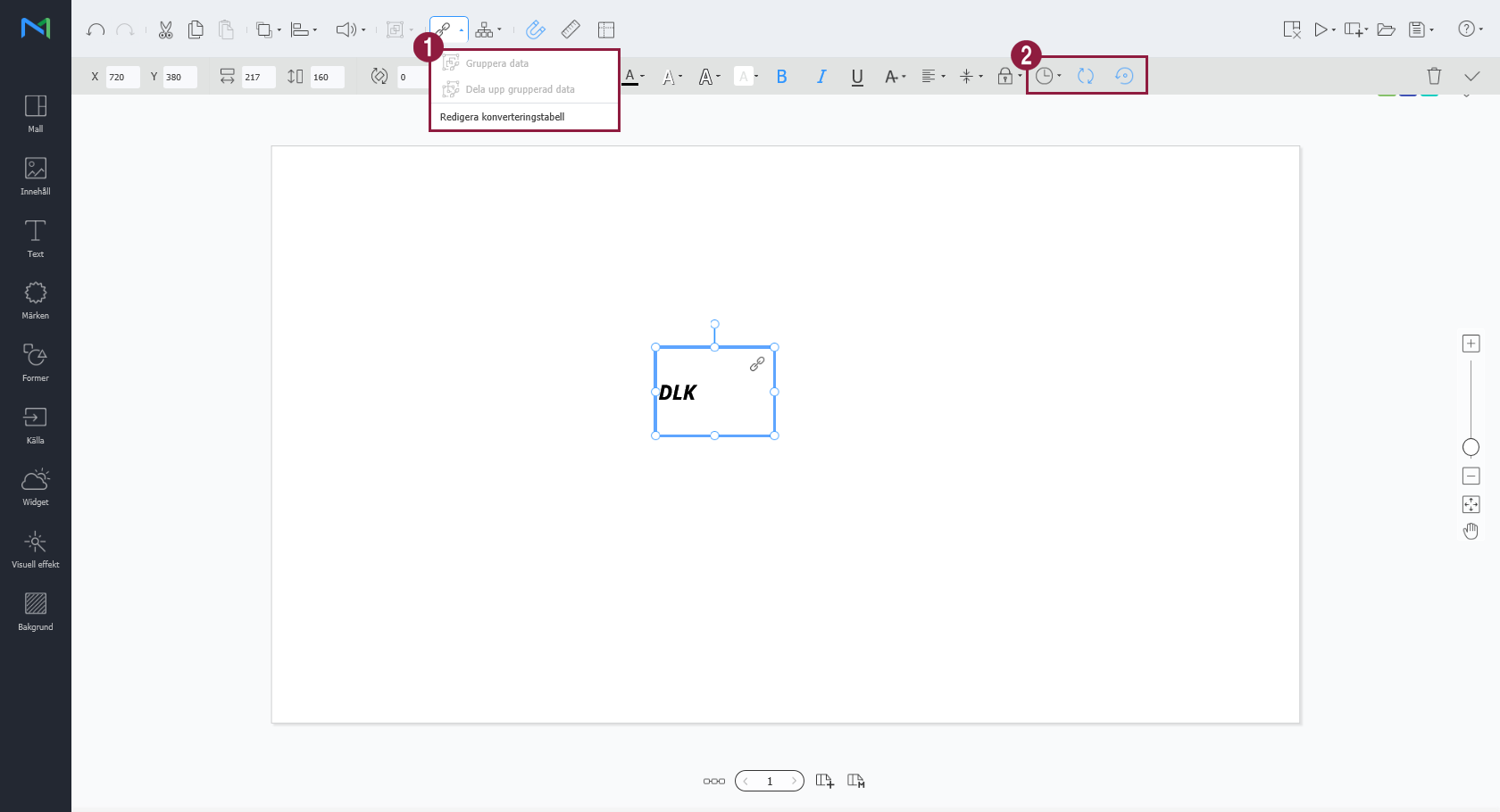Toggle bold text formatting
1500x812 pixels.
781,77
